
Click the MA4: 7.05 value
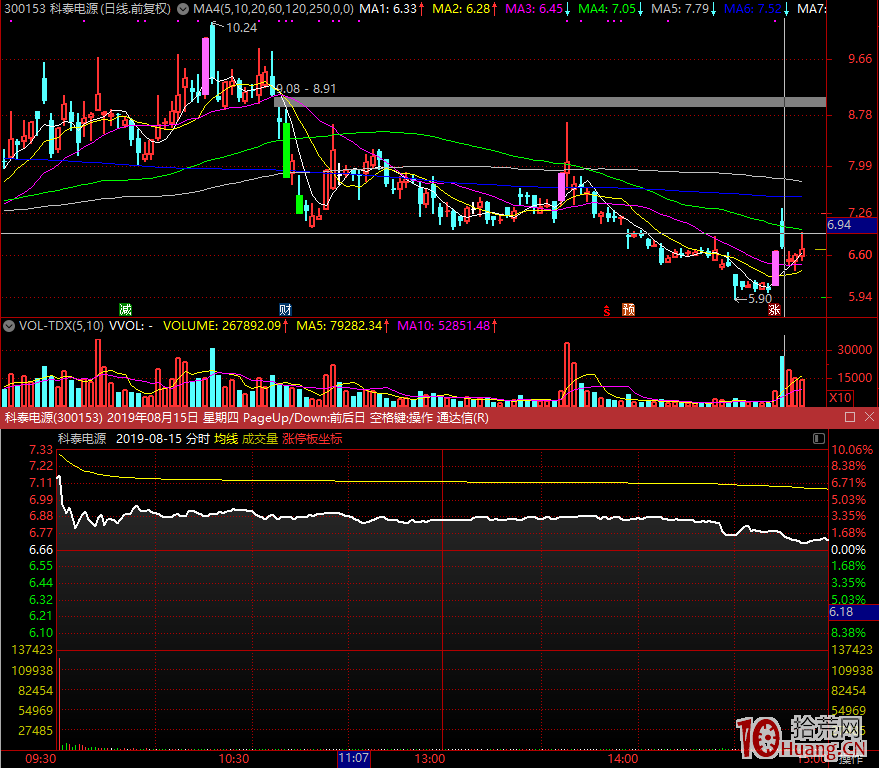pyautogui.click(x=607, y=9)
